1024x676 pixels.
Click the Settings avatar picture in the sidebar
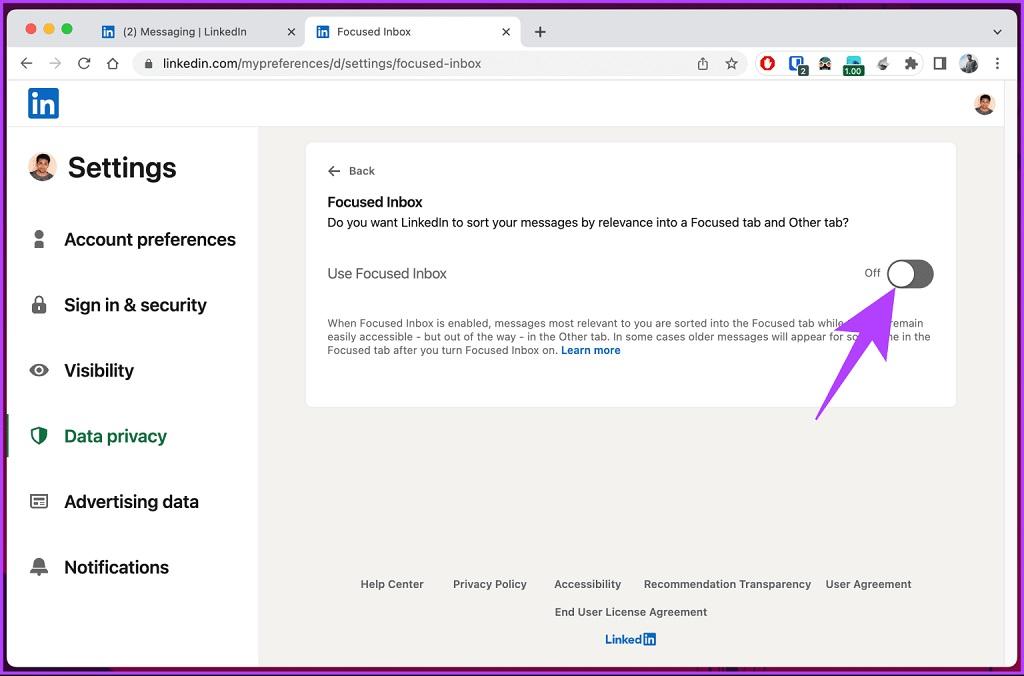42,167
